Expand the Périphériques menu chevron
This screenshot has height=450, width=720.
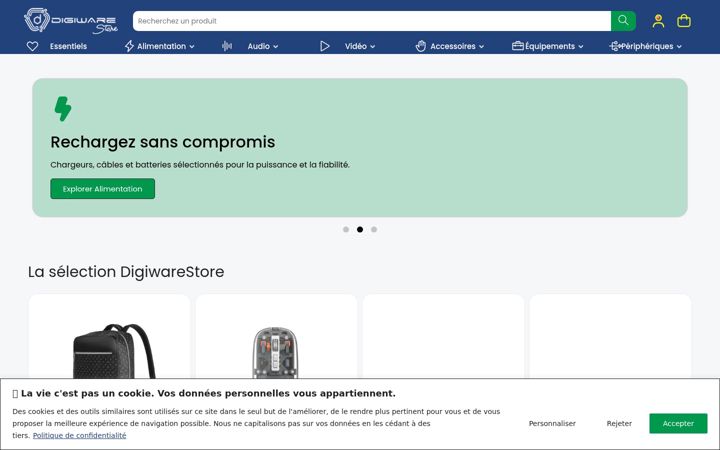pyautogui.click(x=679, y=46)
